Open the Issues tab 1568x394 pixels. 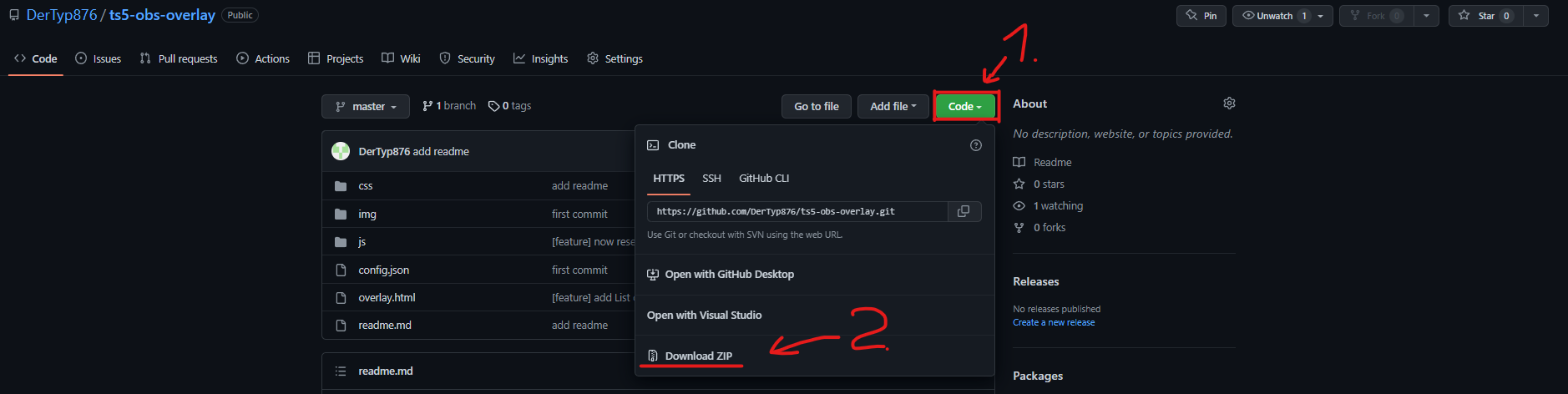98,58
